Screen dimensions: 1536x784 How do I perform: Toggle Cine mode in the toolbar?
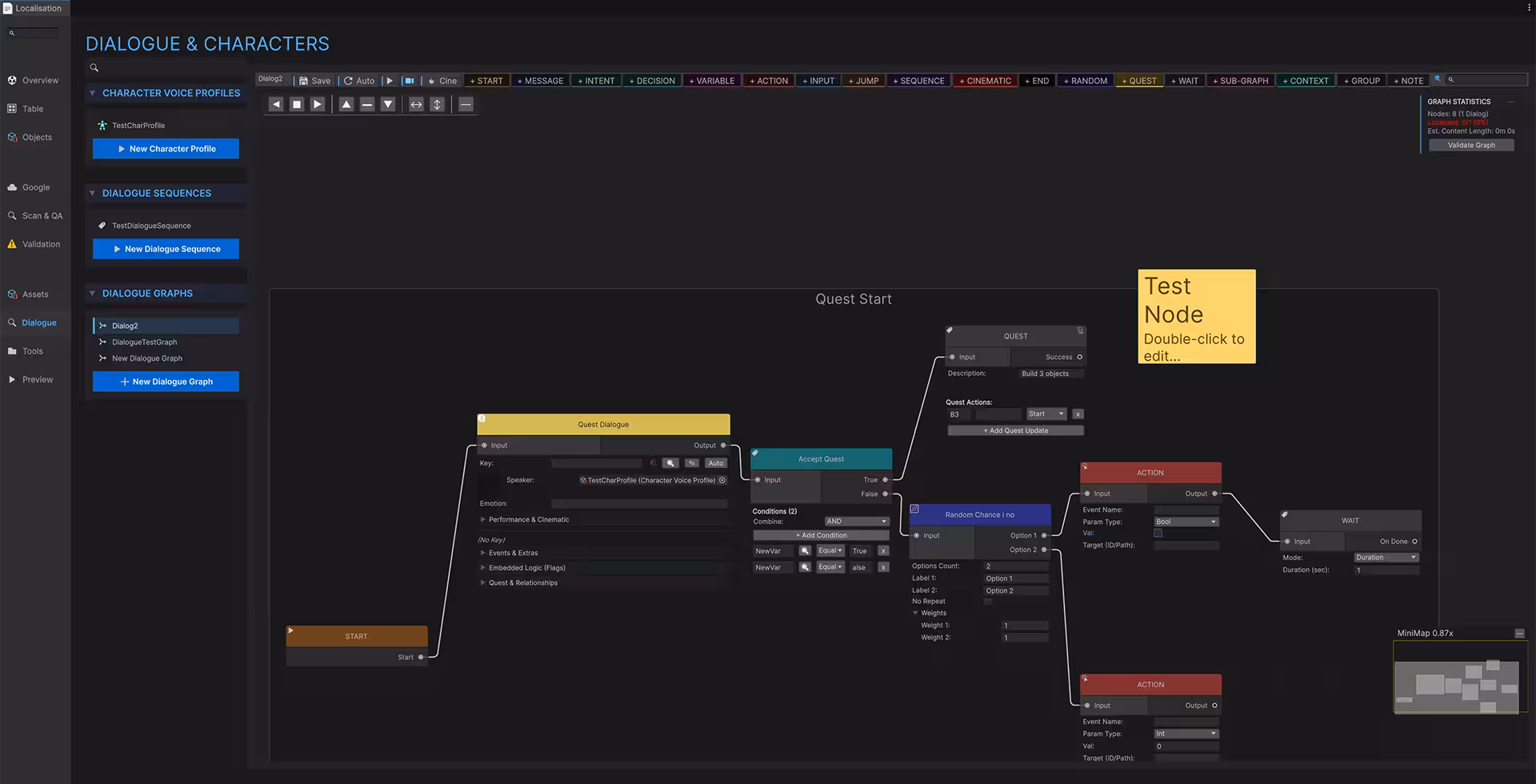pos(442,81)
